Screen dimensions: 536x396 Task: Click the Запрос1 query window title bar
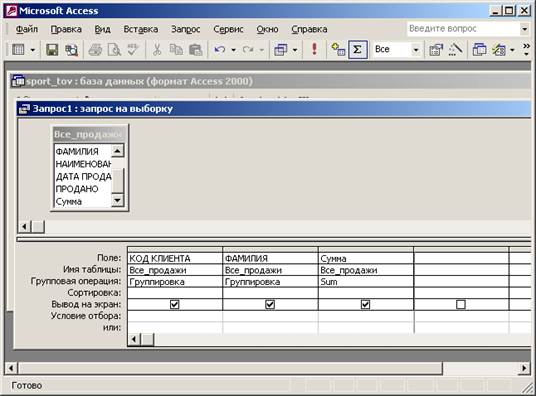pyautogui.click(x=273, y=109)
